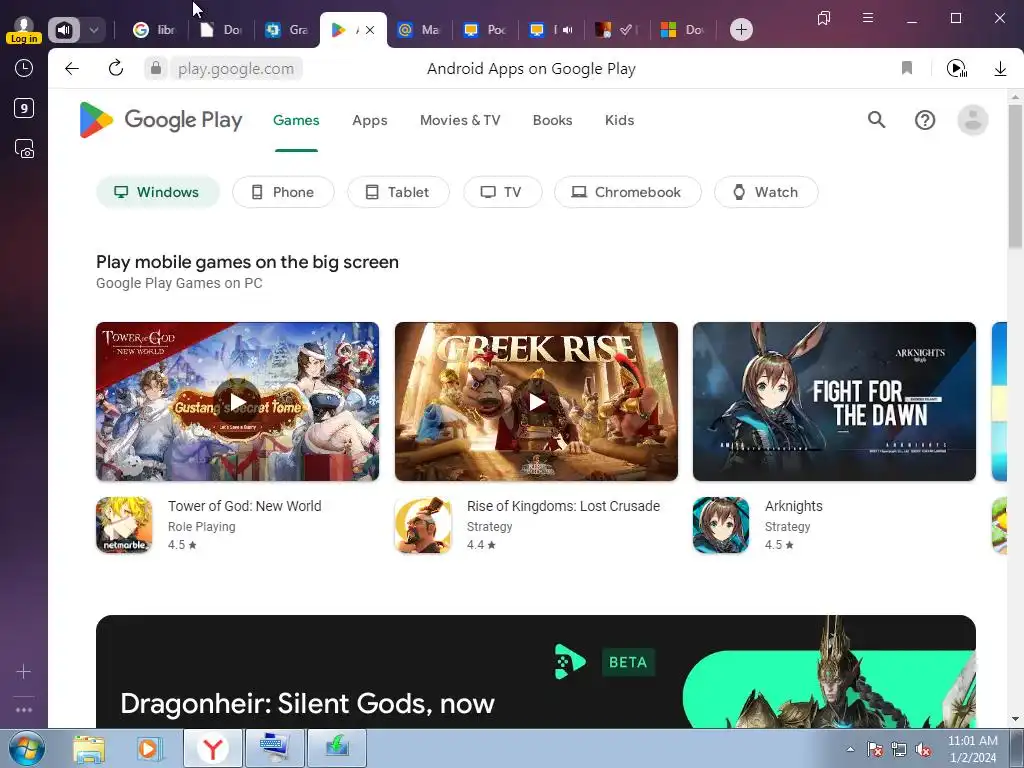This screenshot has width=1024, height=768.
Task: Open the Books section
Action: [552, 120]
